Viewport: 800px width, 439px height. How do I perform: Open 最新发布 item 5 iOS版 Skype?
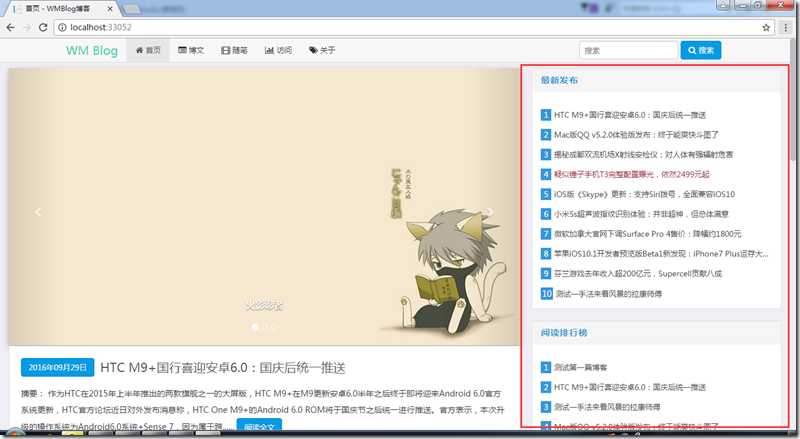(644, 194)
